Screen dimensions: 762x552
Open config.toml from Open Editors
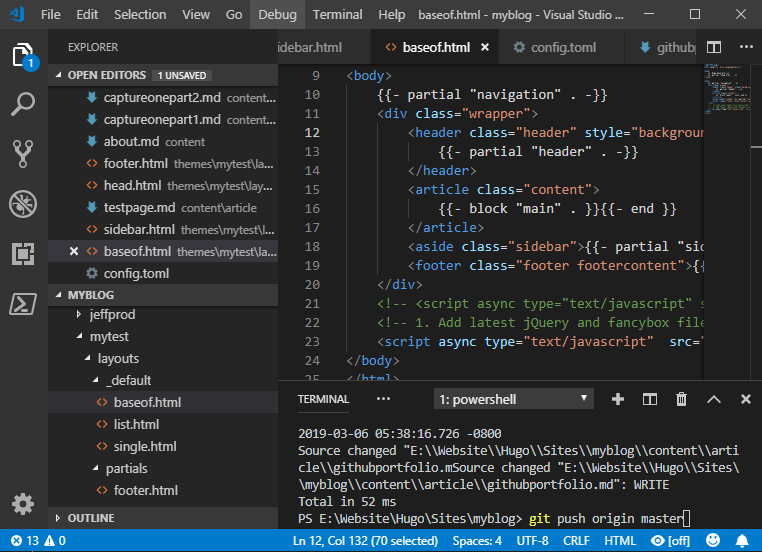click(x=163, y=273)
